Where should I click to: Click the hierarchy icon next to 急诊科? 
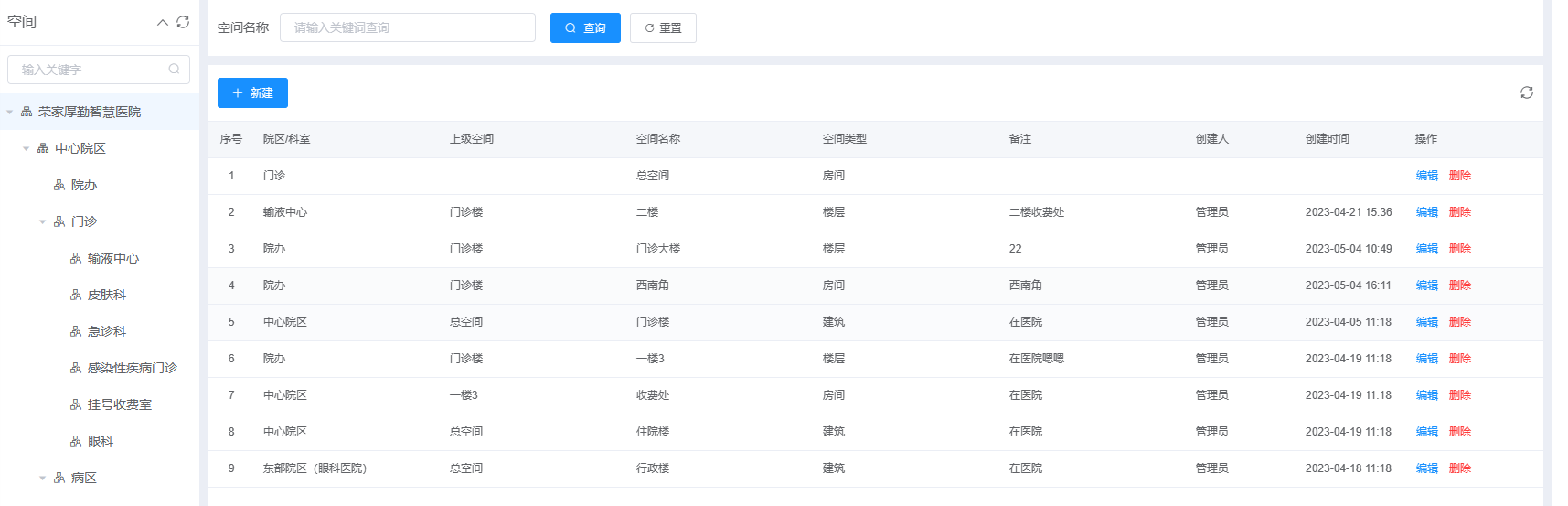pos(76,331)
